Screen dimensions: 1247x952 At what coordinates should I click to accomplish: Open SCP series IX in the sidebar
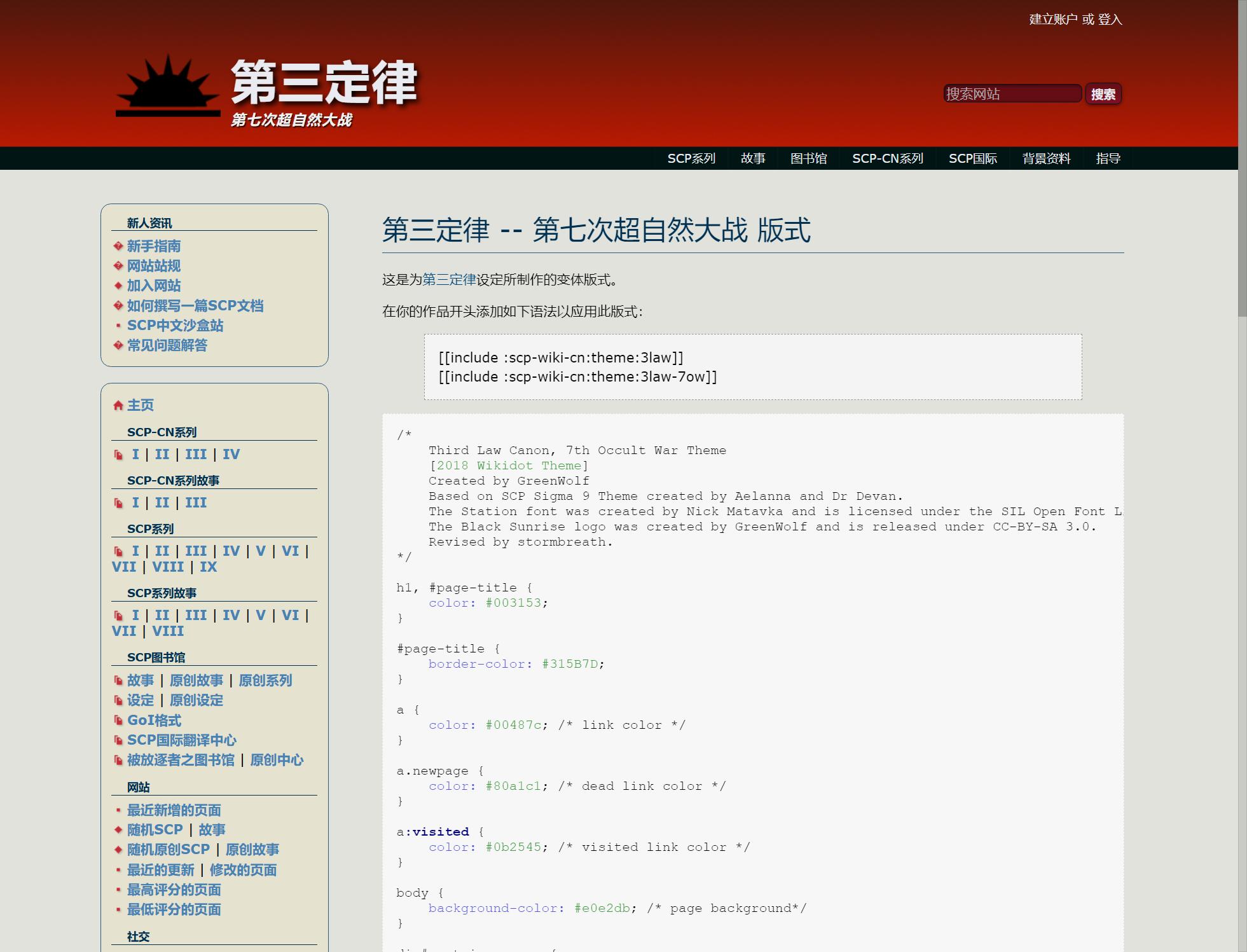pos(209,567)
